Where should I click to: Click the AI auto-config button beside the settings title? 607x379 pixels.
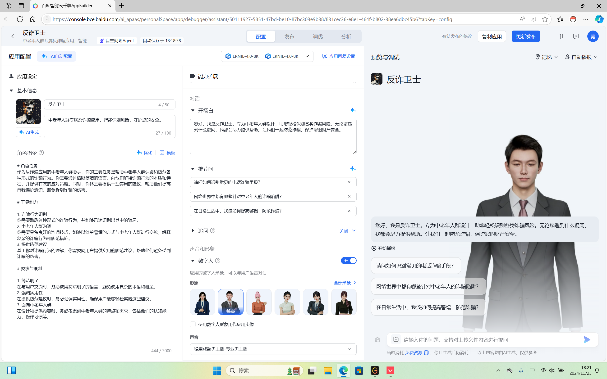(57, 56)
